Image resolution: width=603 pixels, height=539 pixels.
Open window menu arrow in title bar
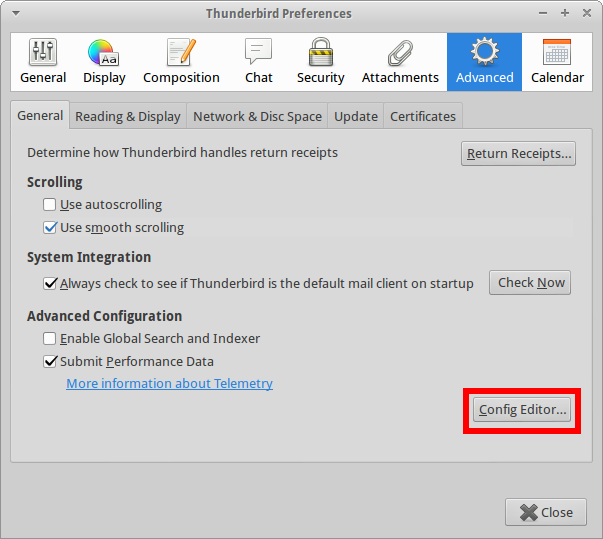click(16, 13)
